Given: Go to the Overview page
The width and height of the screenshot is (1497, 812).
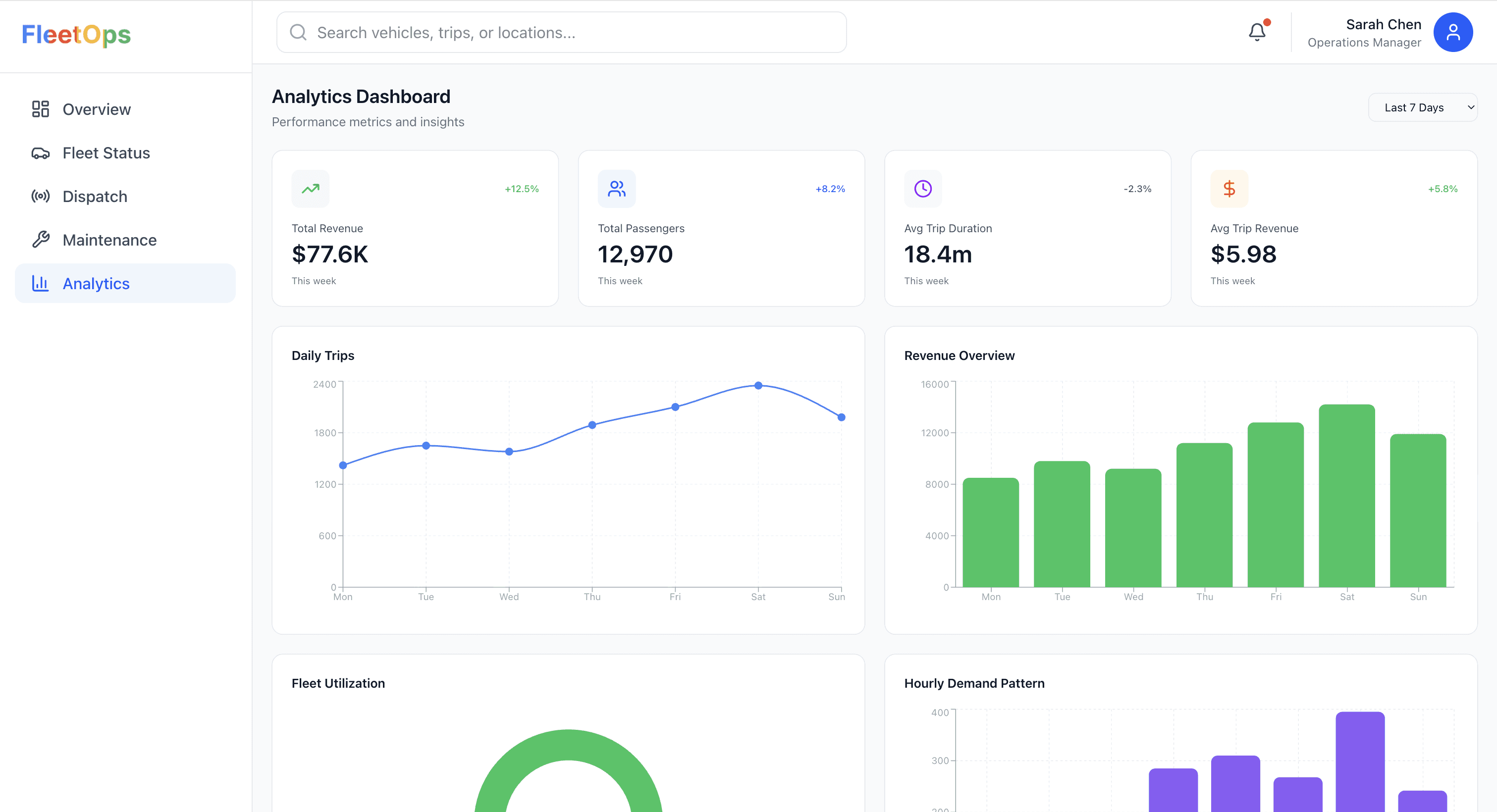Looking at the screenshot, I should (x=97, y=109).
